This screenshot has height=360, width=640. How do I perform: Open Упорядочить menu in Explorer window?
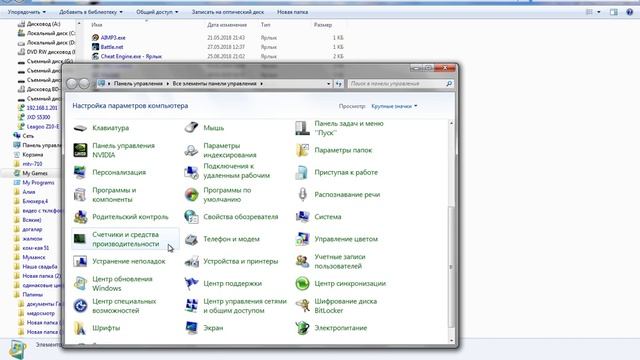[27, 12]
